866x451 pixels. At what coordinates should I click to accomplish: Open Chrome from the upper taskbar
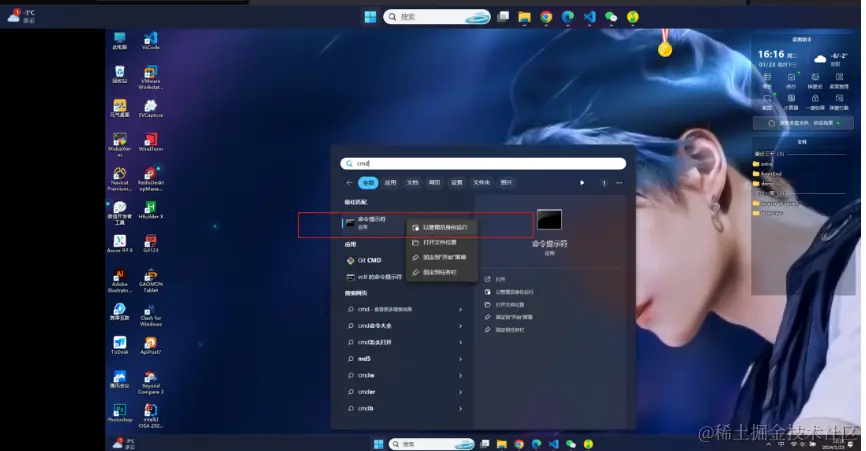coord(546,17)
